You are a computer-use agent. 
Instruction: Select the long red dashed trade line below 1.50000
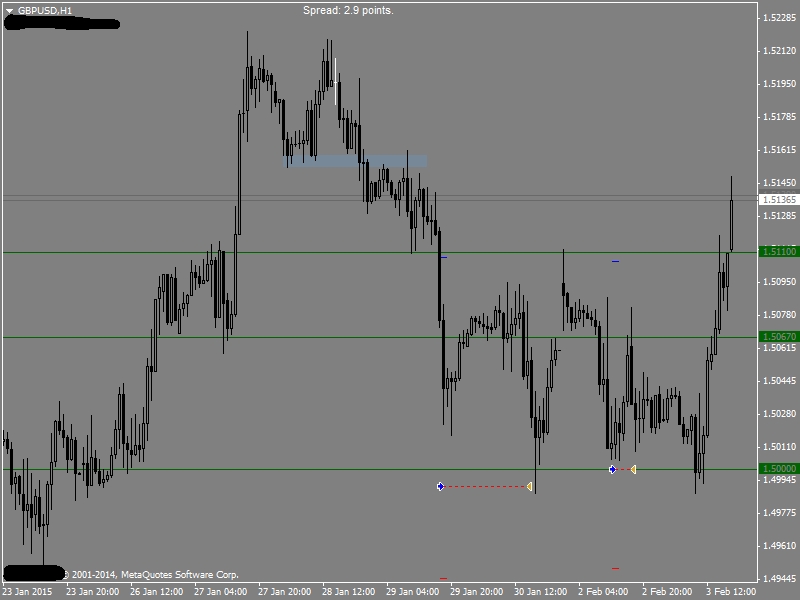[x=485, y=486]
